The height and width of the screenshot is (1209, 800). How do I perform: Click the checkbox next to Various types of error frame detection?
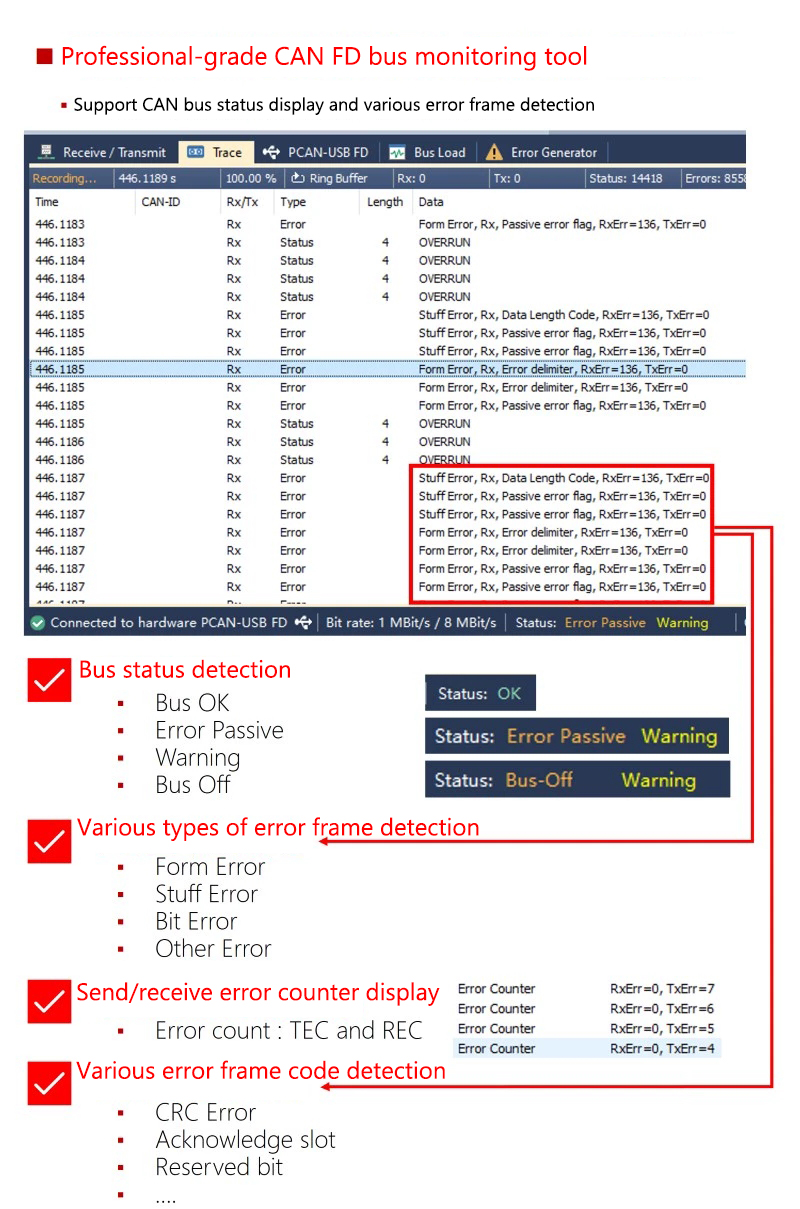(49, 841)
